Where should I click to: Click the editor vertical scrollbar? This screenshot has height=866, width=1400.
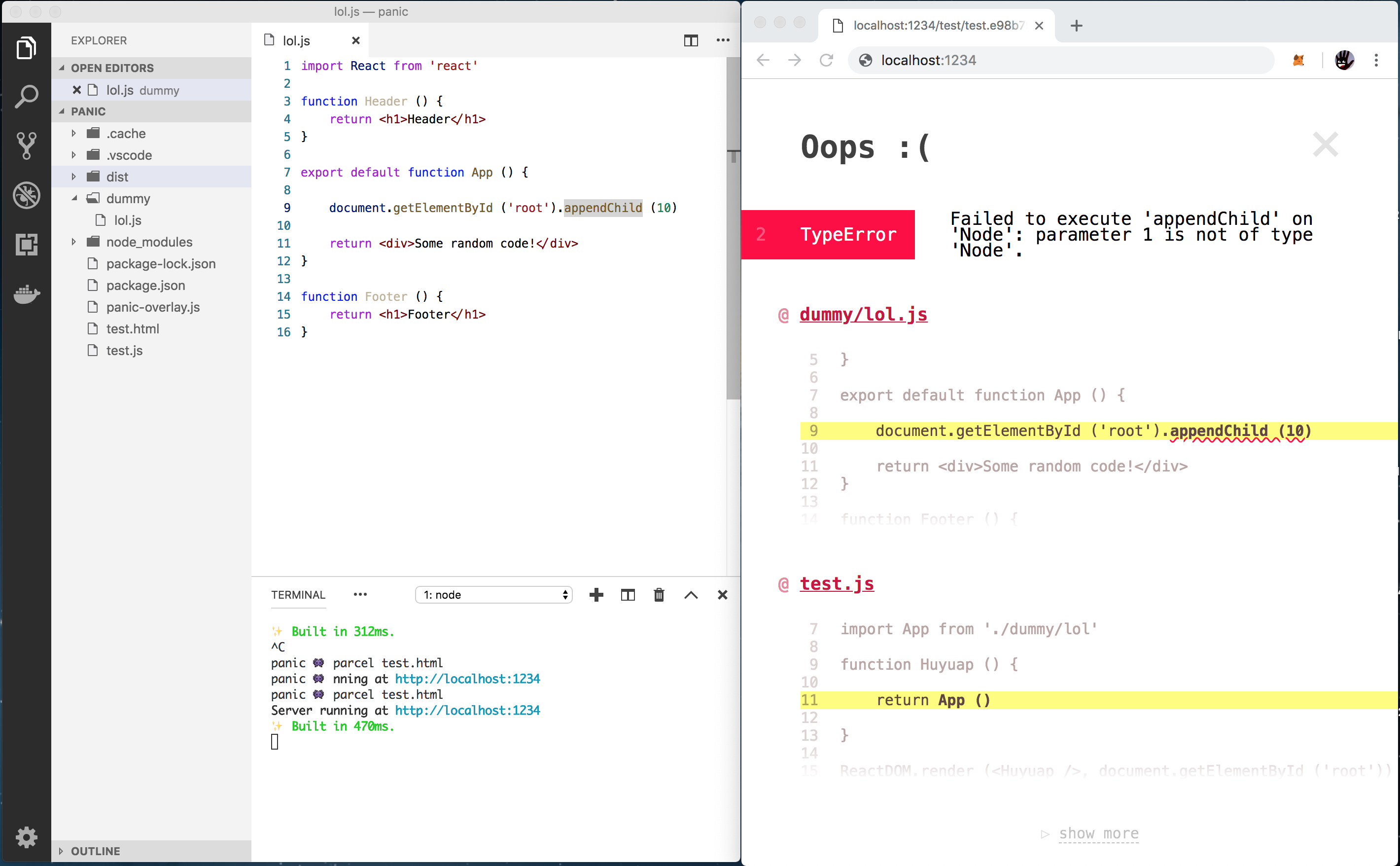[733, 228]
